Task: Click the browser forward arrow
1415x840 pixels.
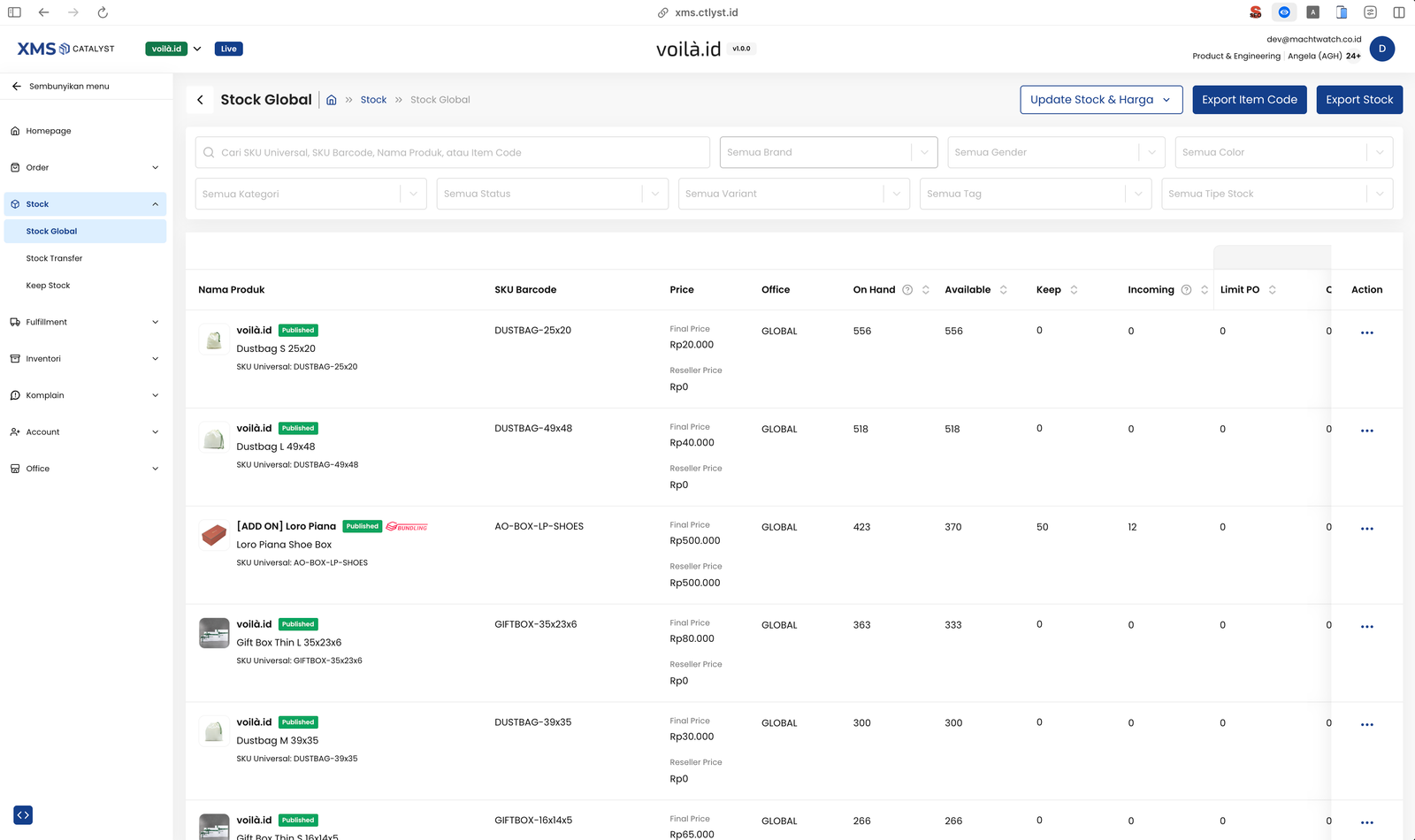Action: (x=73, y=12)
